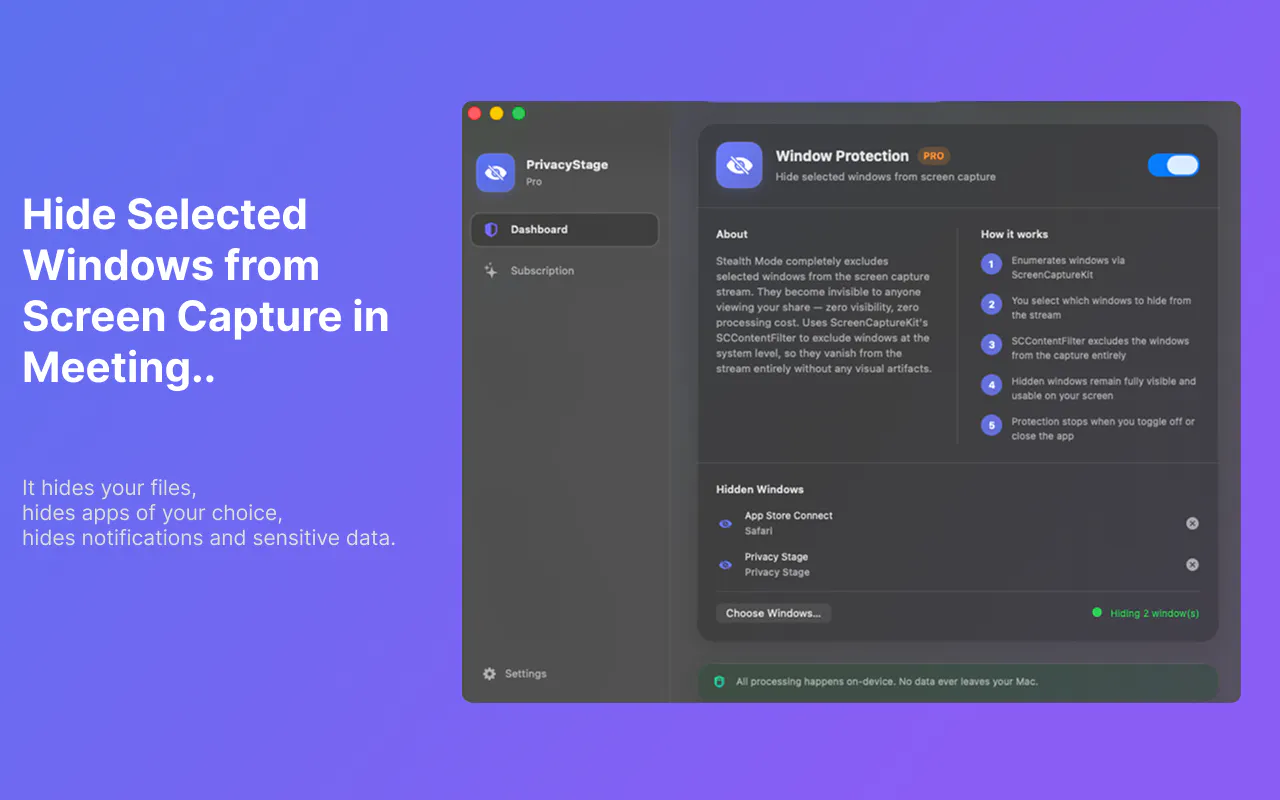Image resolution: width=1280 pixels, height=800 pixels.
Task: Click the Dashboard shield icon
Action: pyautogui.click(x=491, y=229)
